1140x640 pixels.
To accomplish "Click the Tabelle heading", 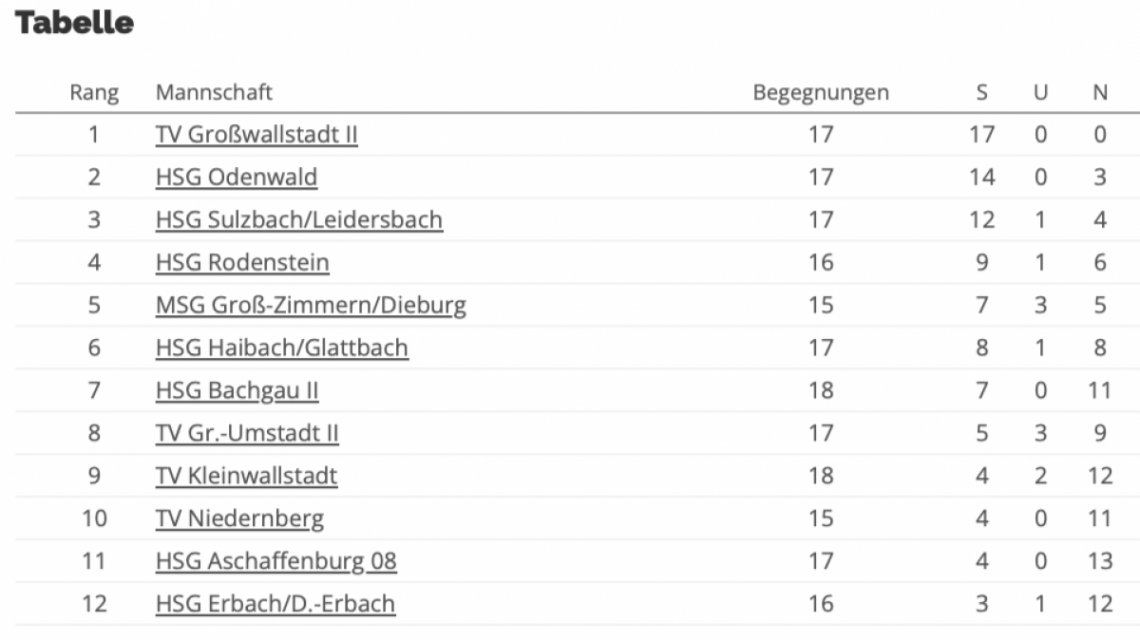I will pos(75,24).
